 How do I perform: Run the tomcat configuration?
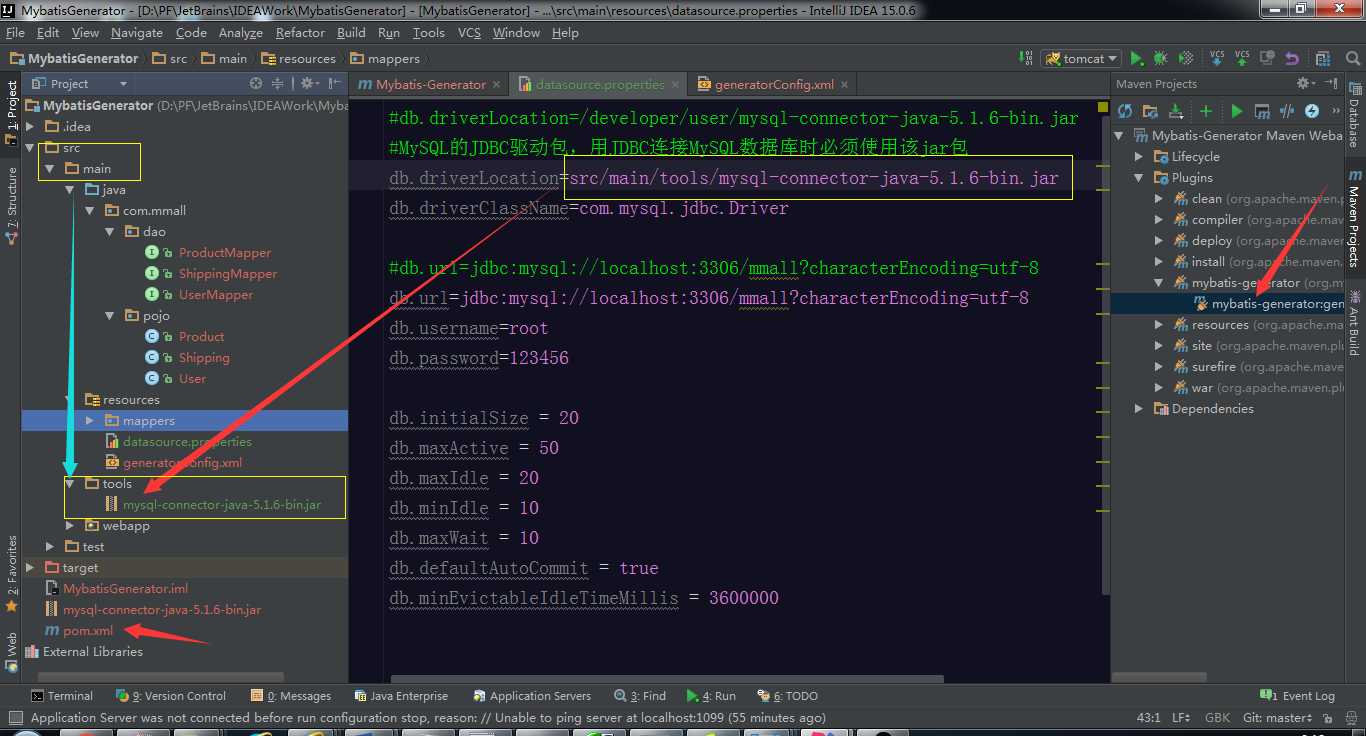(1136, 58)
